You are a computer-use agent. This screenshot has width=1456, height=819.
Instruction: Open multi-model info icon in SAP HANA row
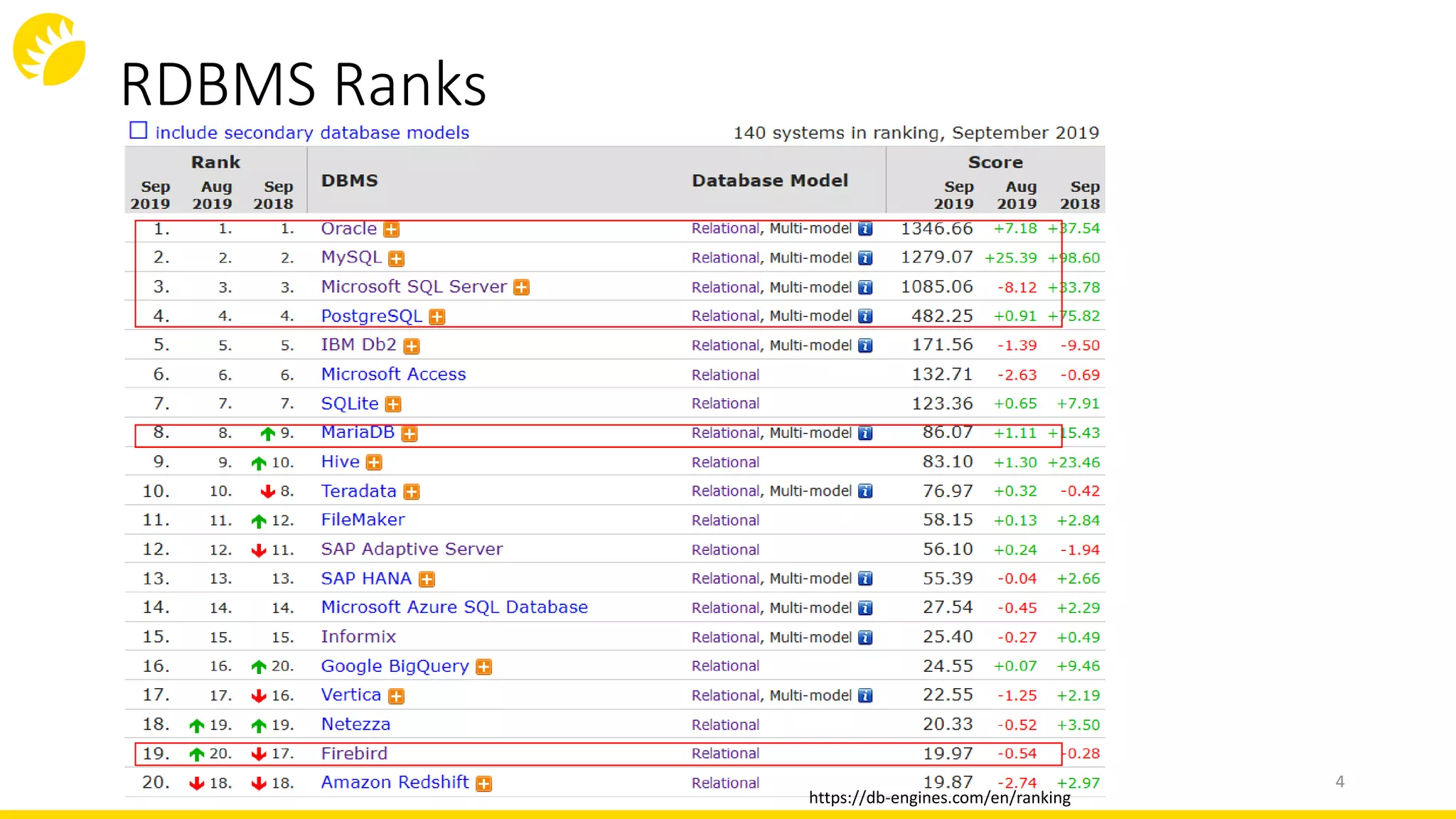(x=865, y=579)
